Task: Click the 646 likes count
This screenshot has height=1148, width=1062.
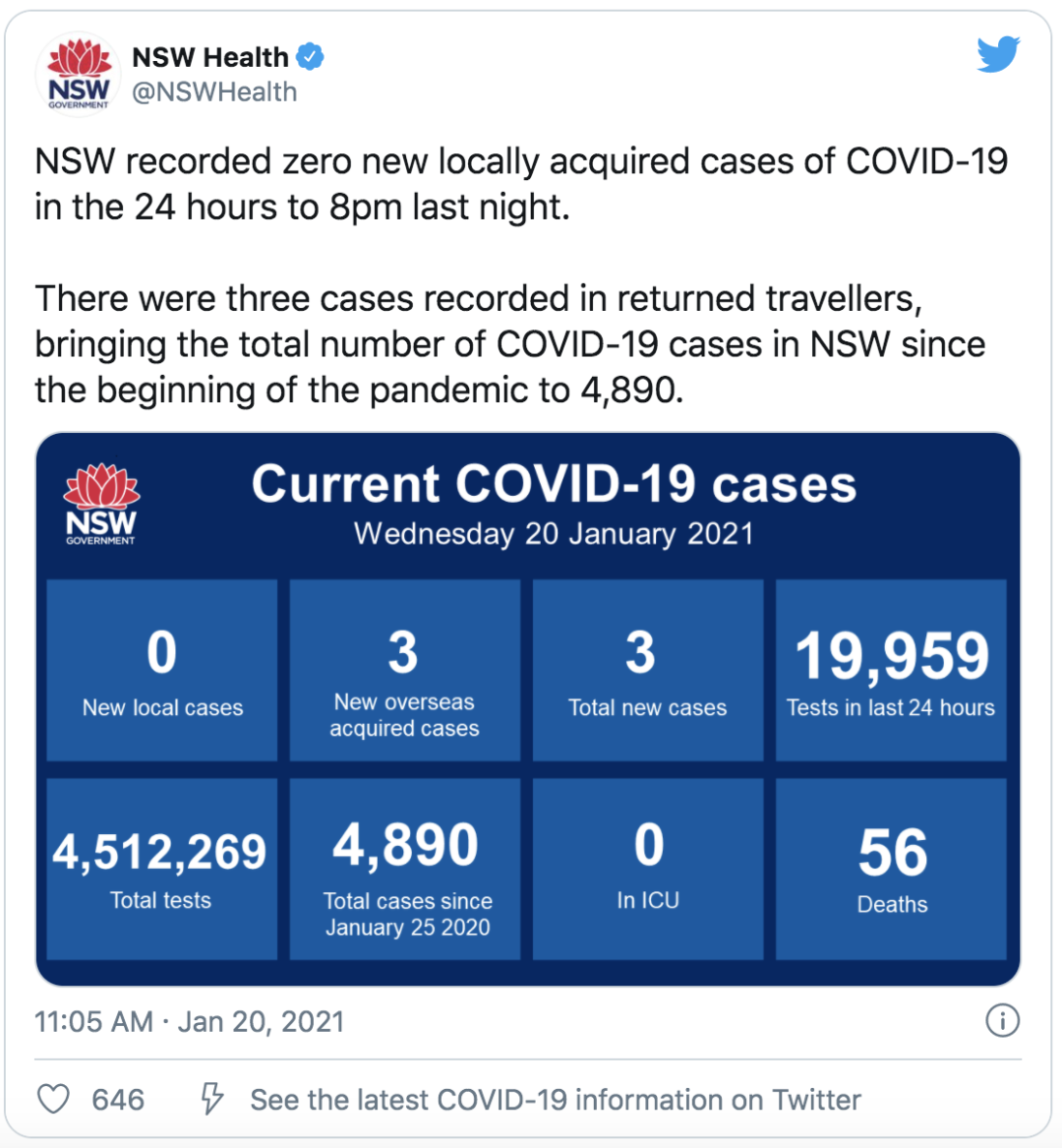Action: coord(118,1100)
